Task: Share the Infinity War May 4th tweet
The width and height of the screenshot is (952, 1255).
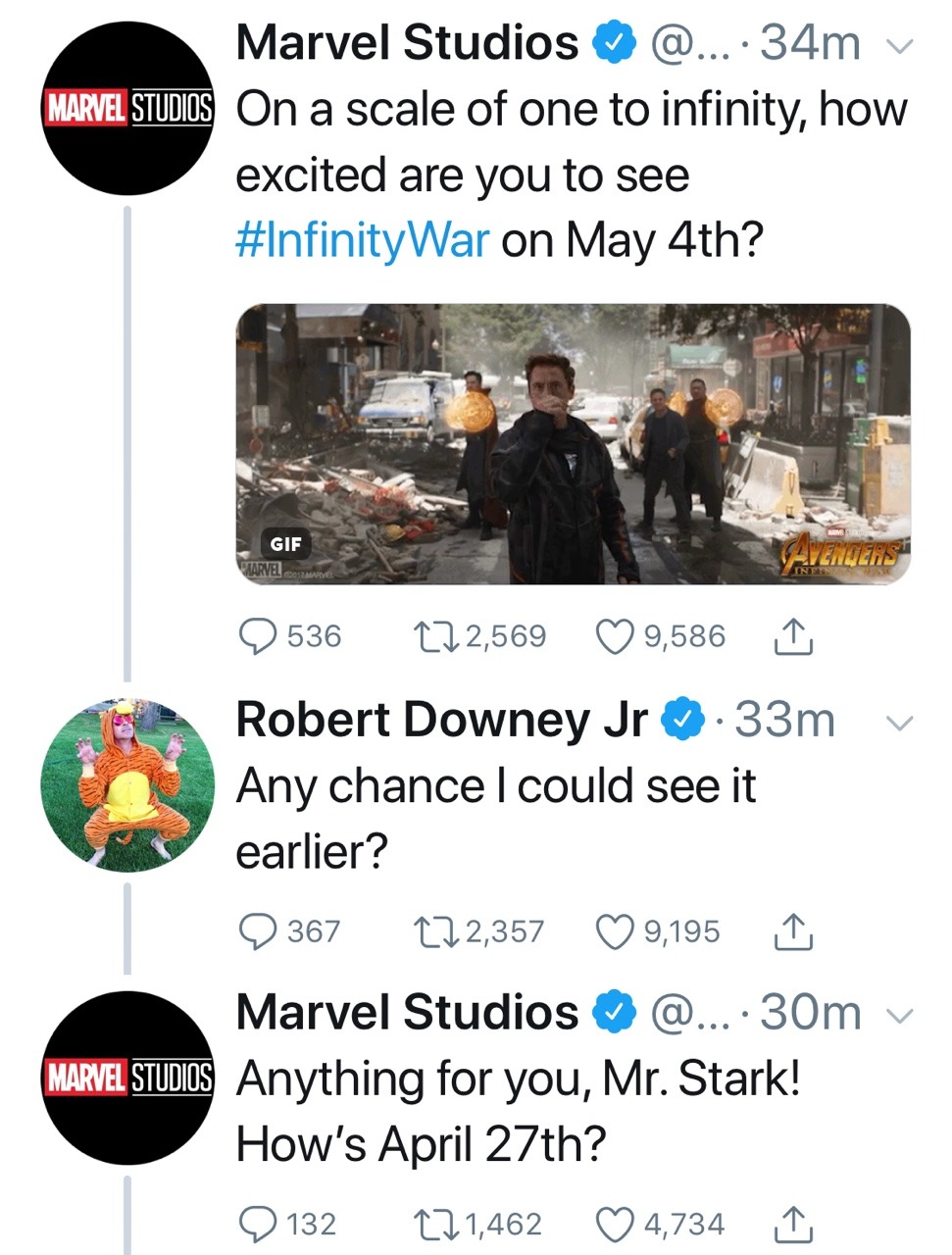Action: [792, 637]
